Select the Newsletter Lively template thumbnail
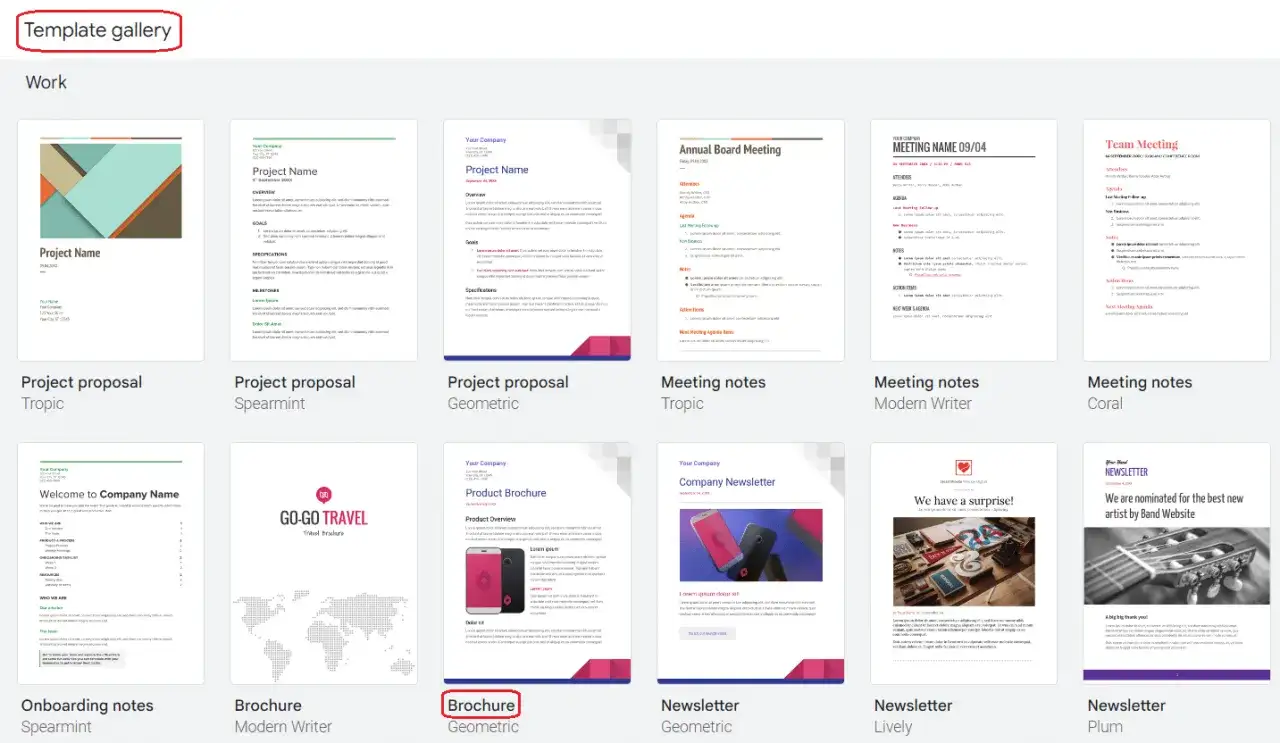Screen dimensions: 1280x743 (x=963, y=563)
